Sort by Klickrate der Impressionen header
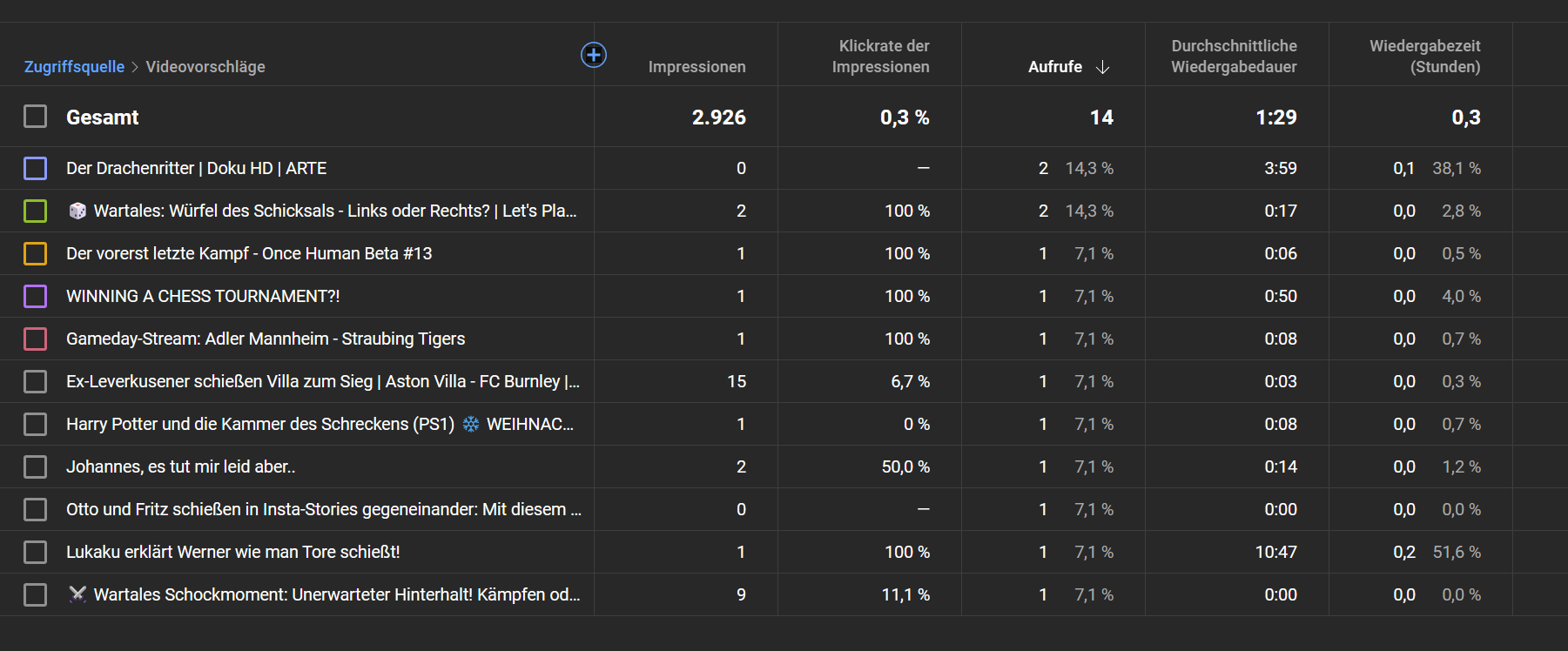Viewport: 1568px width, 651px height. point(880,57)
